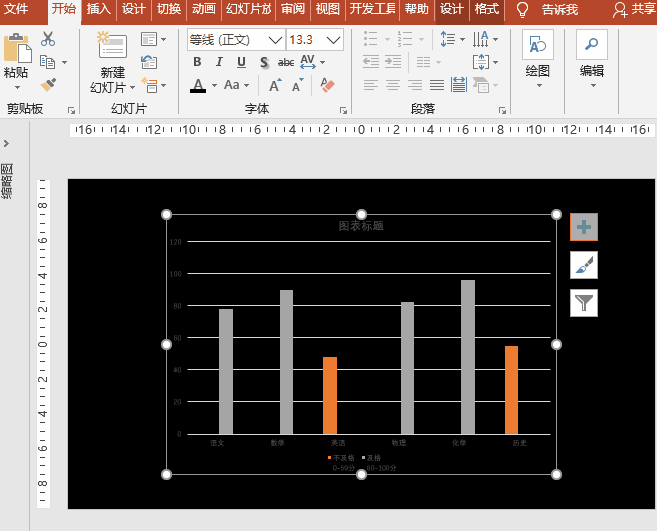Toggle Bold formatting
This screenshot has width=657, height=531.
tap(197, 62)
